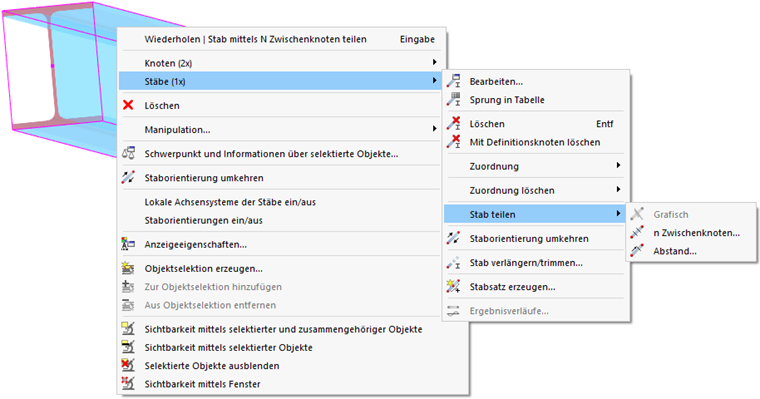Screen dimensions: 760x399
Task: Click the Stab verlängern/trimmen icon
Action: click(453, 263)
